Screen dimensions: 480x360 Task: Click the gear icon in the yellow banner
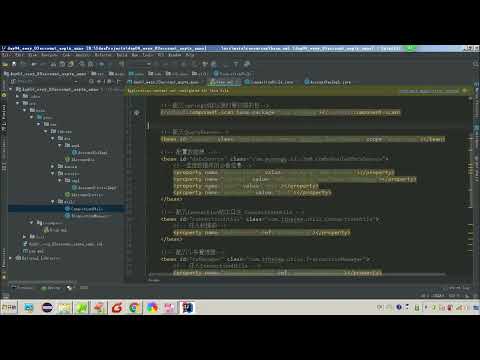click(465, 91)
